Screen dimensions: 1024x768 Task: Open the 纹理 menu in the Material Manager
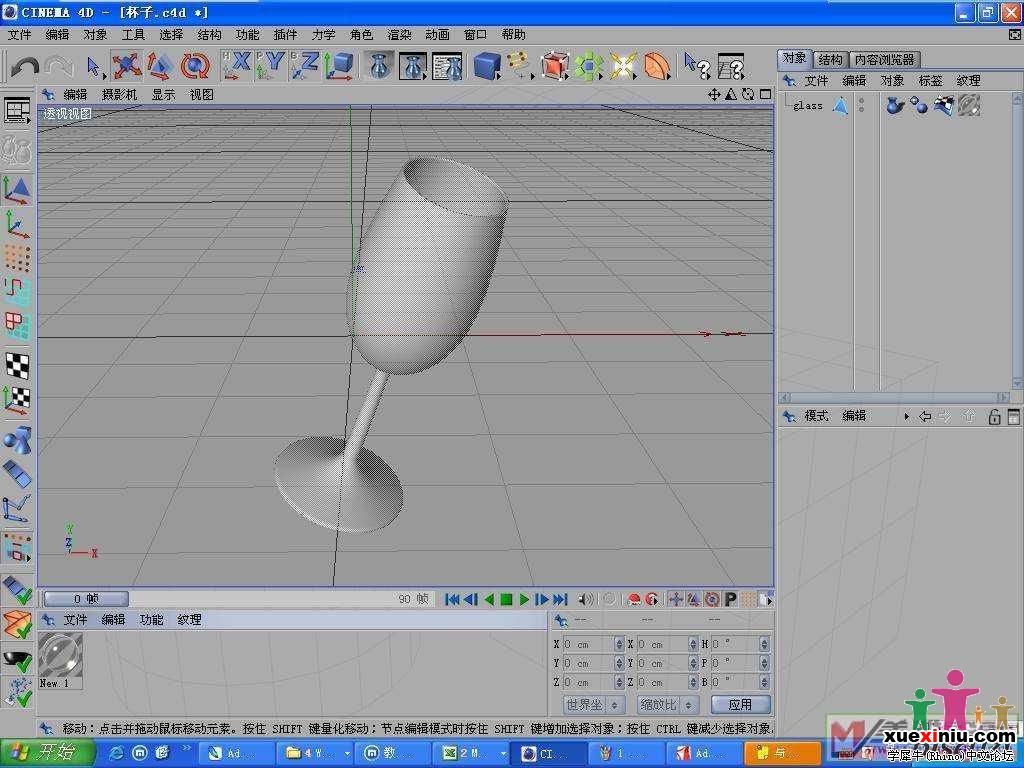click(x=189, y=620)
